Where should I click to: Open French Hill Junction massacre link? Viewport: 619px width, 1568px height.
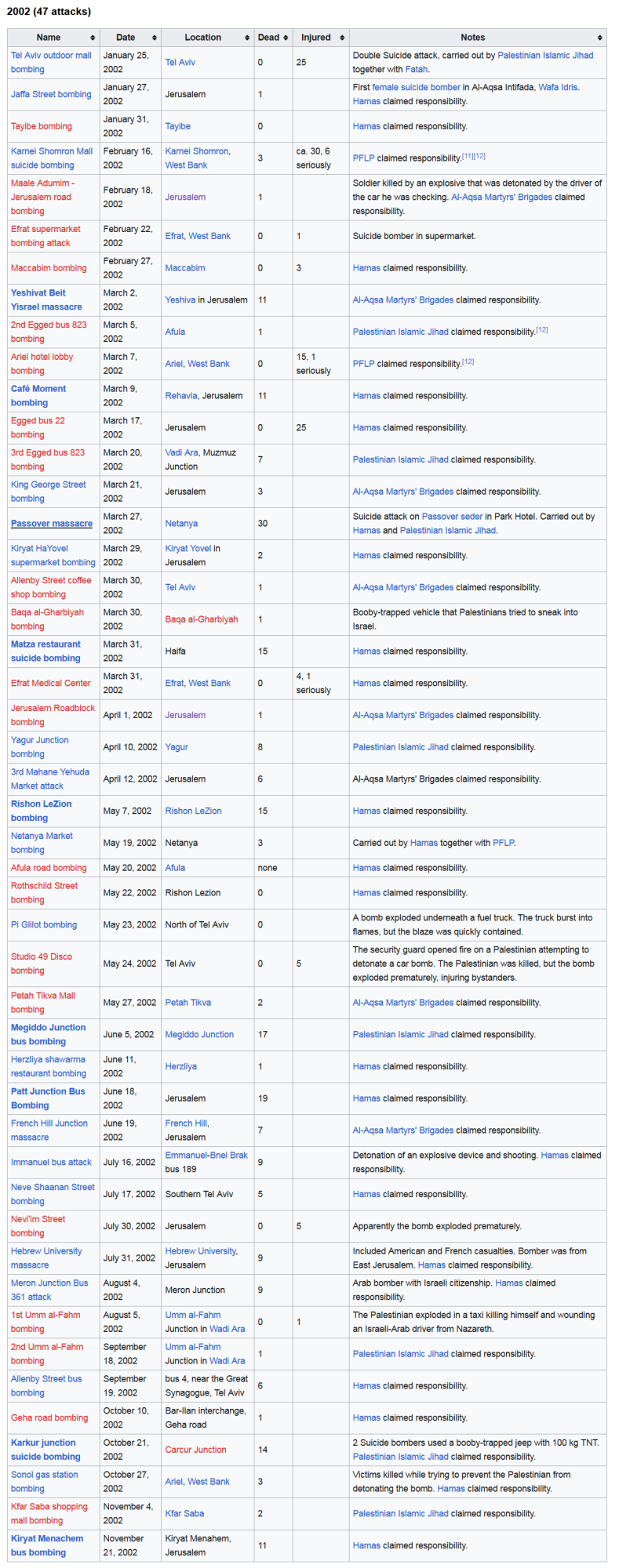tap(49, 1131)
